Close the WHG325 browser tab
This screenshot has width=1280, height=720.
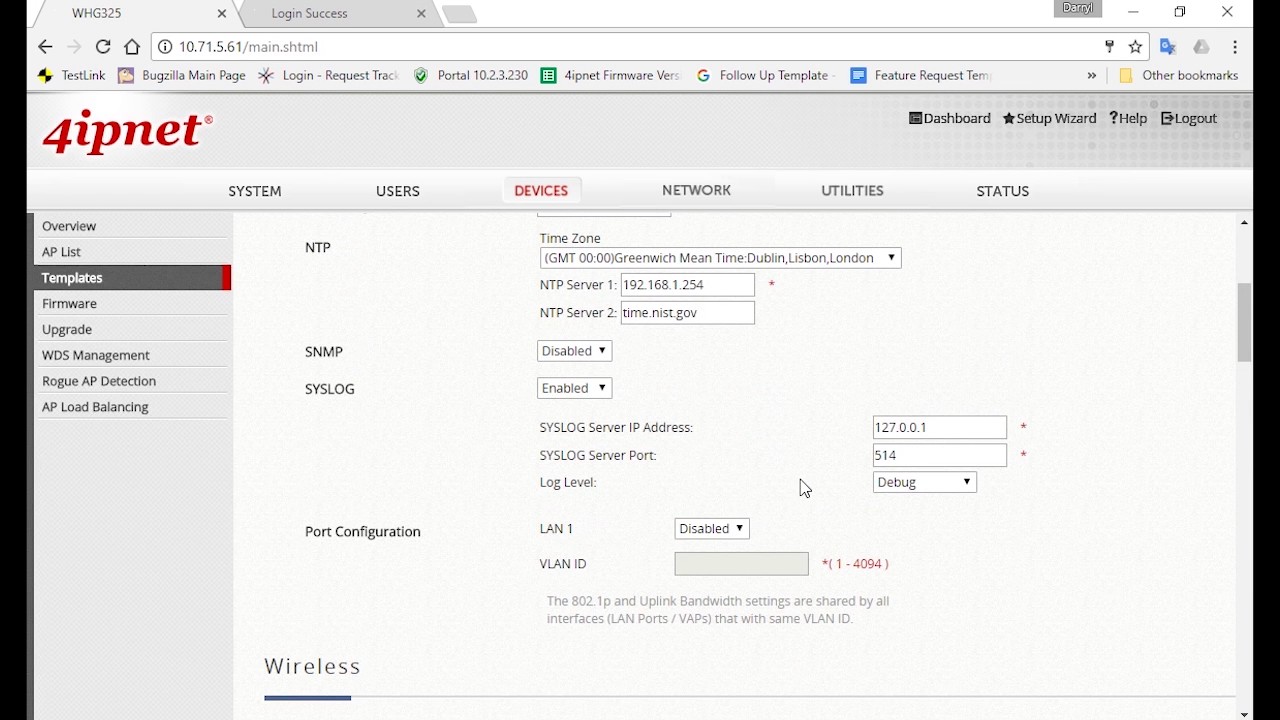(x=222, y=13)
